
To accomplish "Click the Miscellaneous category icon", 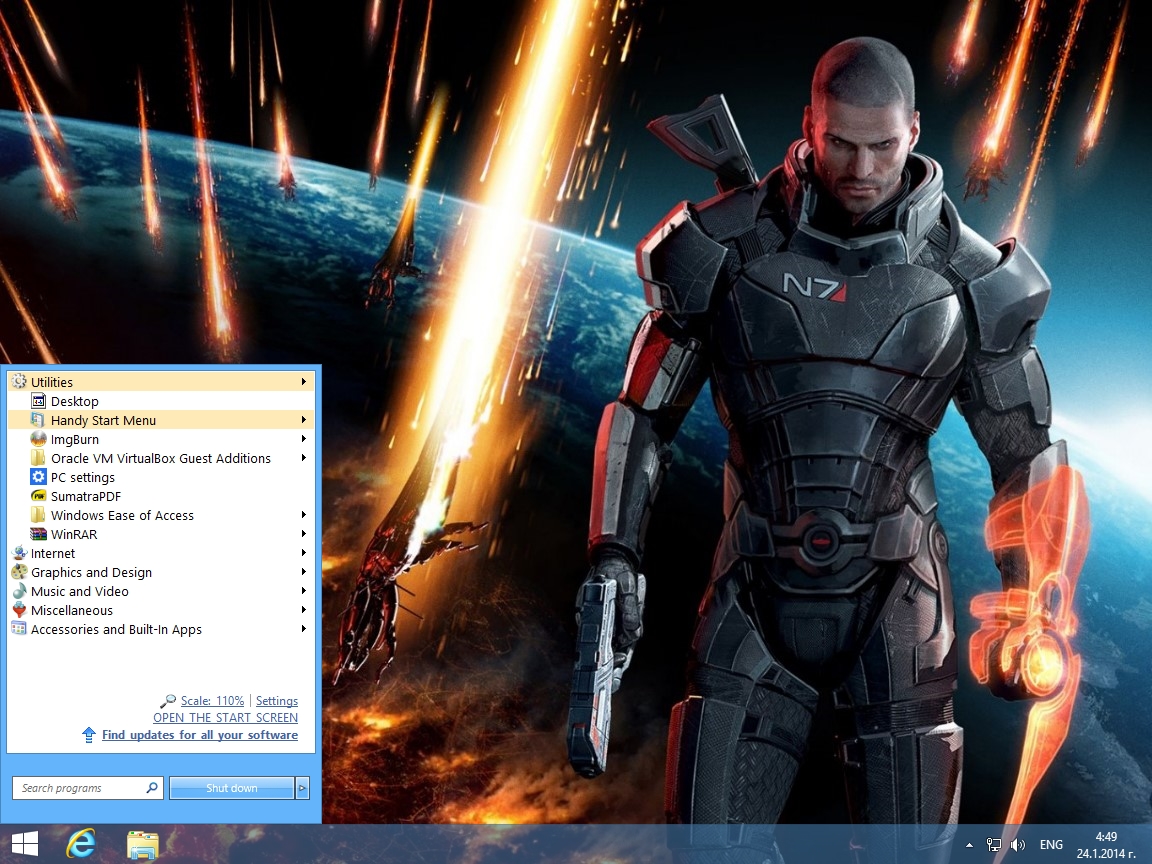I will 19,610.
